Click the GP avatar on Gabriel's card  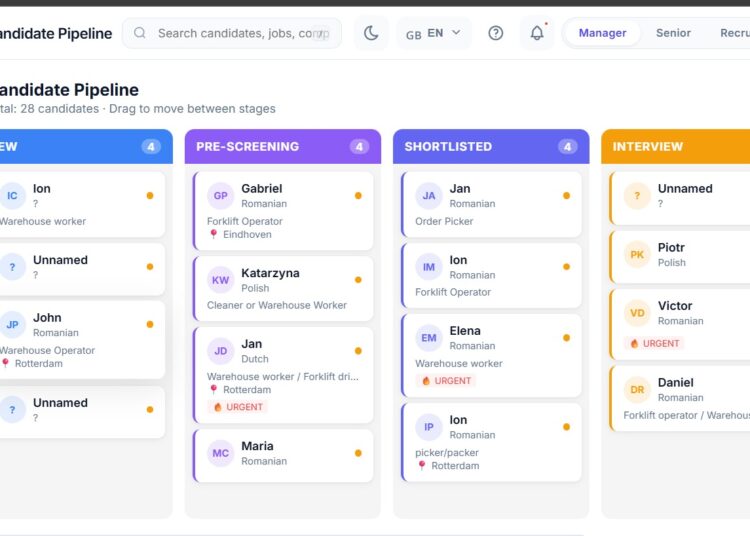coord(221,196)
